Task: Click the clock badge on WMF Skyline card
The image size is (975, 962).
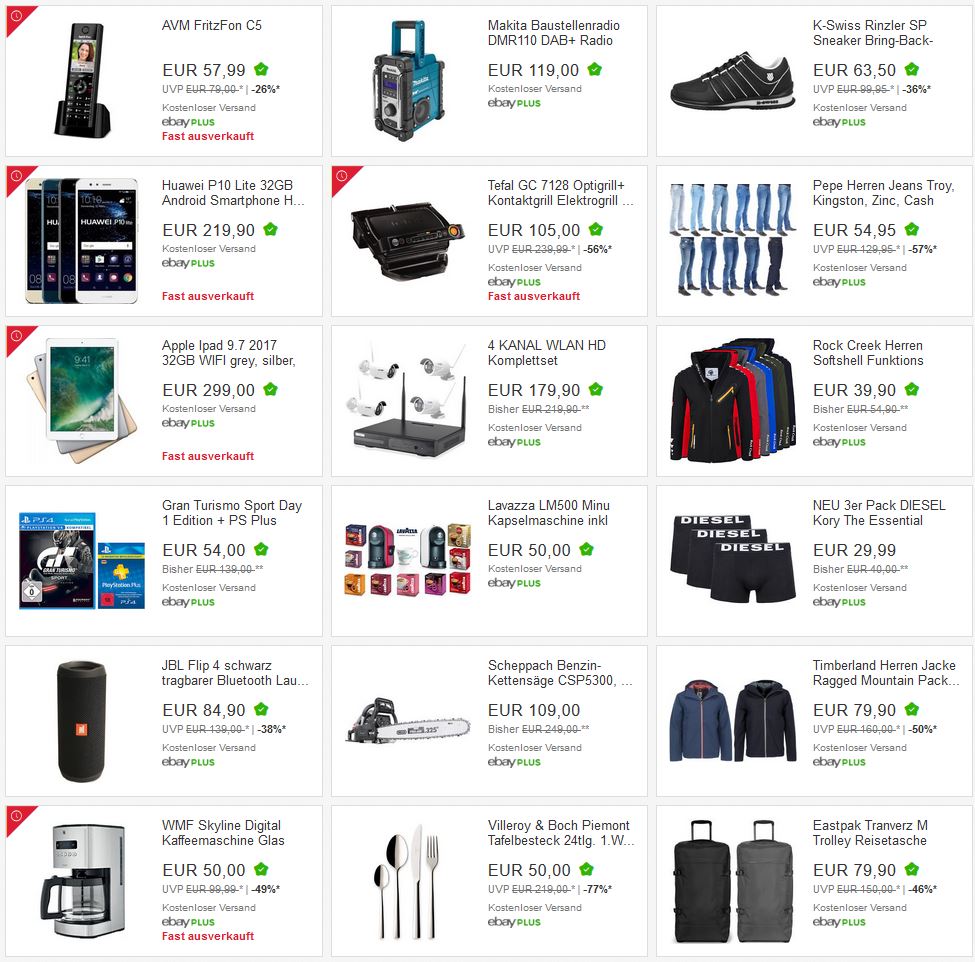Action: pos(17,816)
